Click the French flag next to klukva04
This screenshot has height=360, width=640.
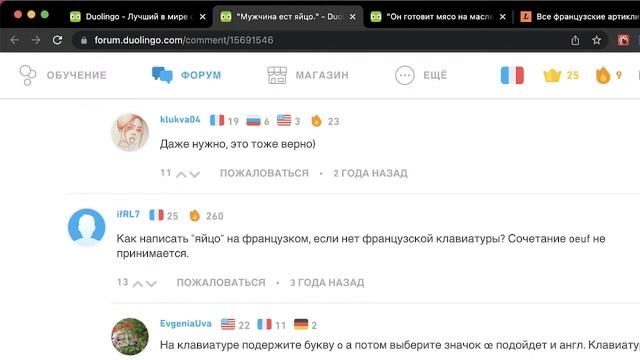(217, 120)
